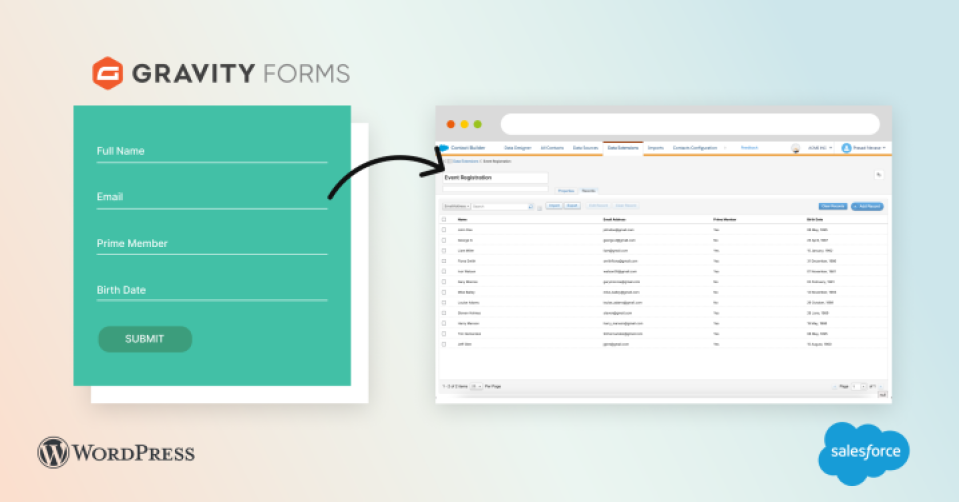
Task: Click the Export button
Action: [x=572, y=206]
